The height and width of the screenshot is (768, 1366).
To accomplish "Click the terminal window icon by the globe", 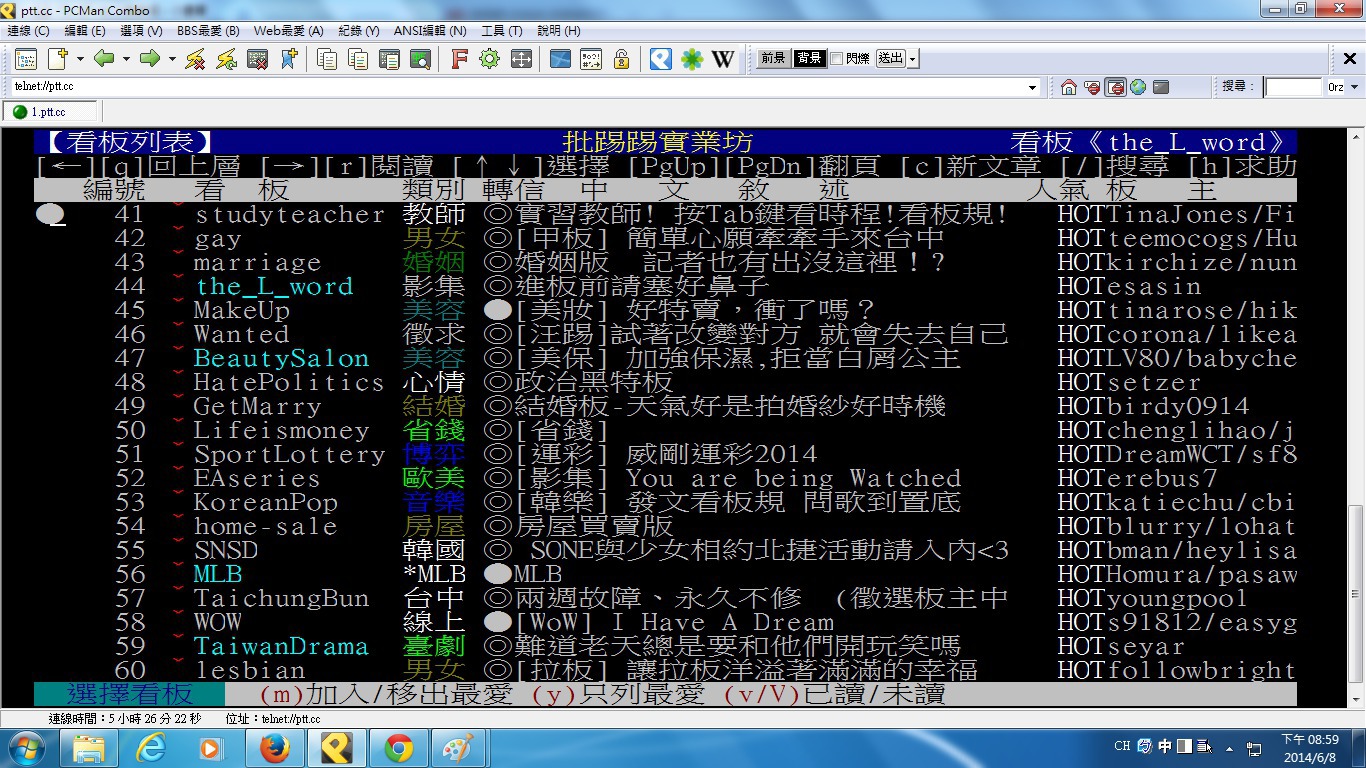I will [x=1161, y=88].
